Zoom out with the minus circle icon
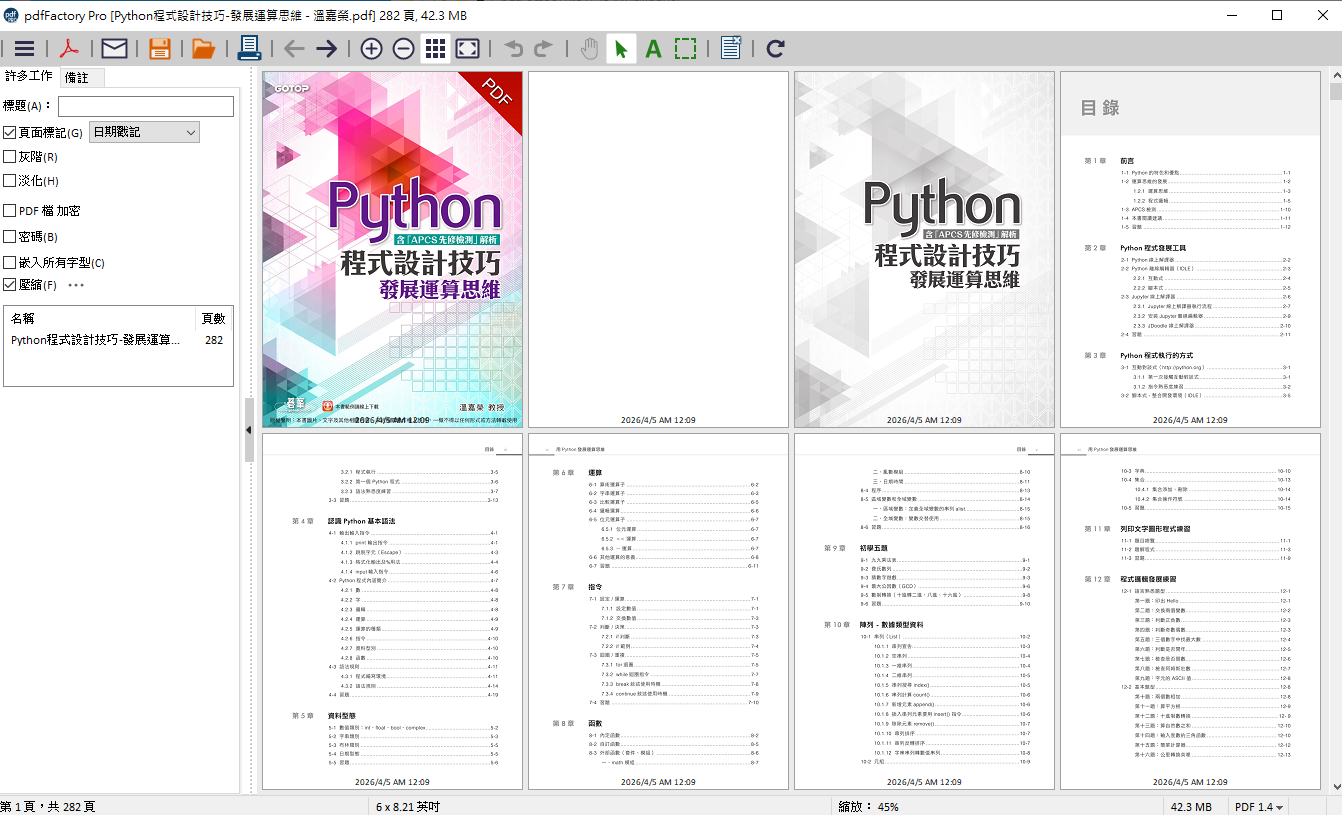Image resolution: width=1342 pixels, height=815 pixels. coord(403,48)
